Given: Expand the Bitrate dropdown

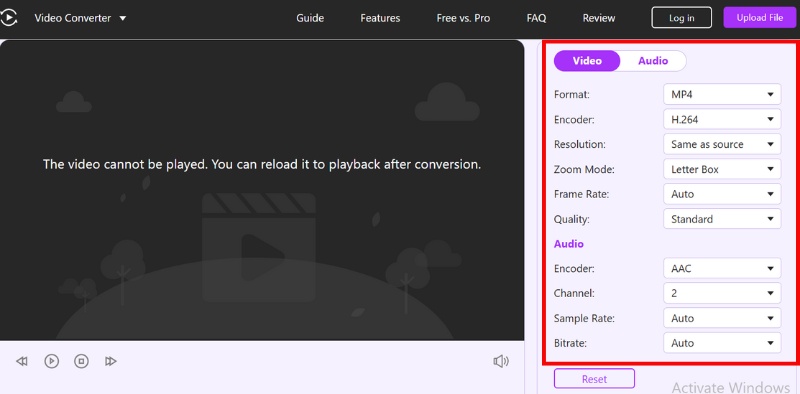Looking at the screenshot, I should click(722, 343).
